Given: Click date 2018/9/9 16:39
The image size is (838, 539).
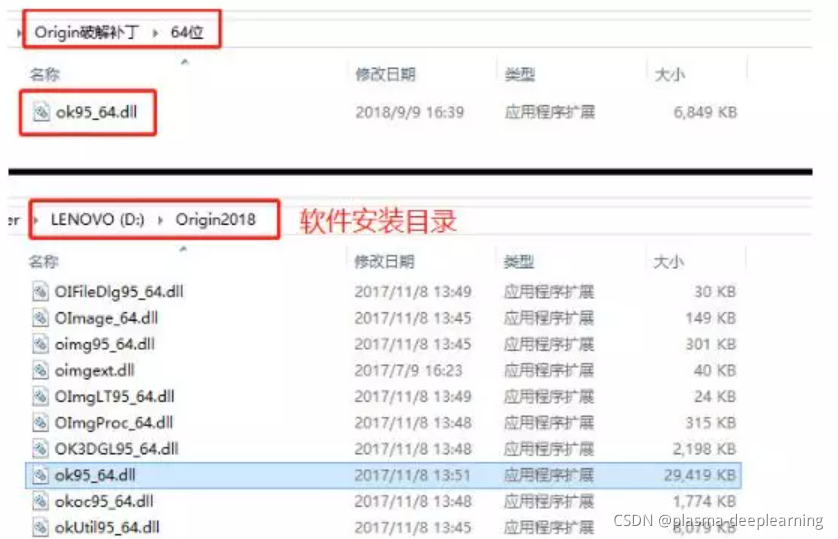Looking at the screenshot, I should 410,112.
